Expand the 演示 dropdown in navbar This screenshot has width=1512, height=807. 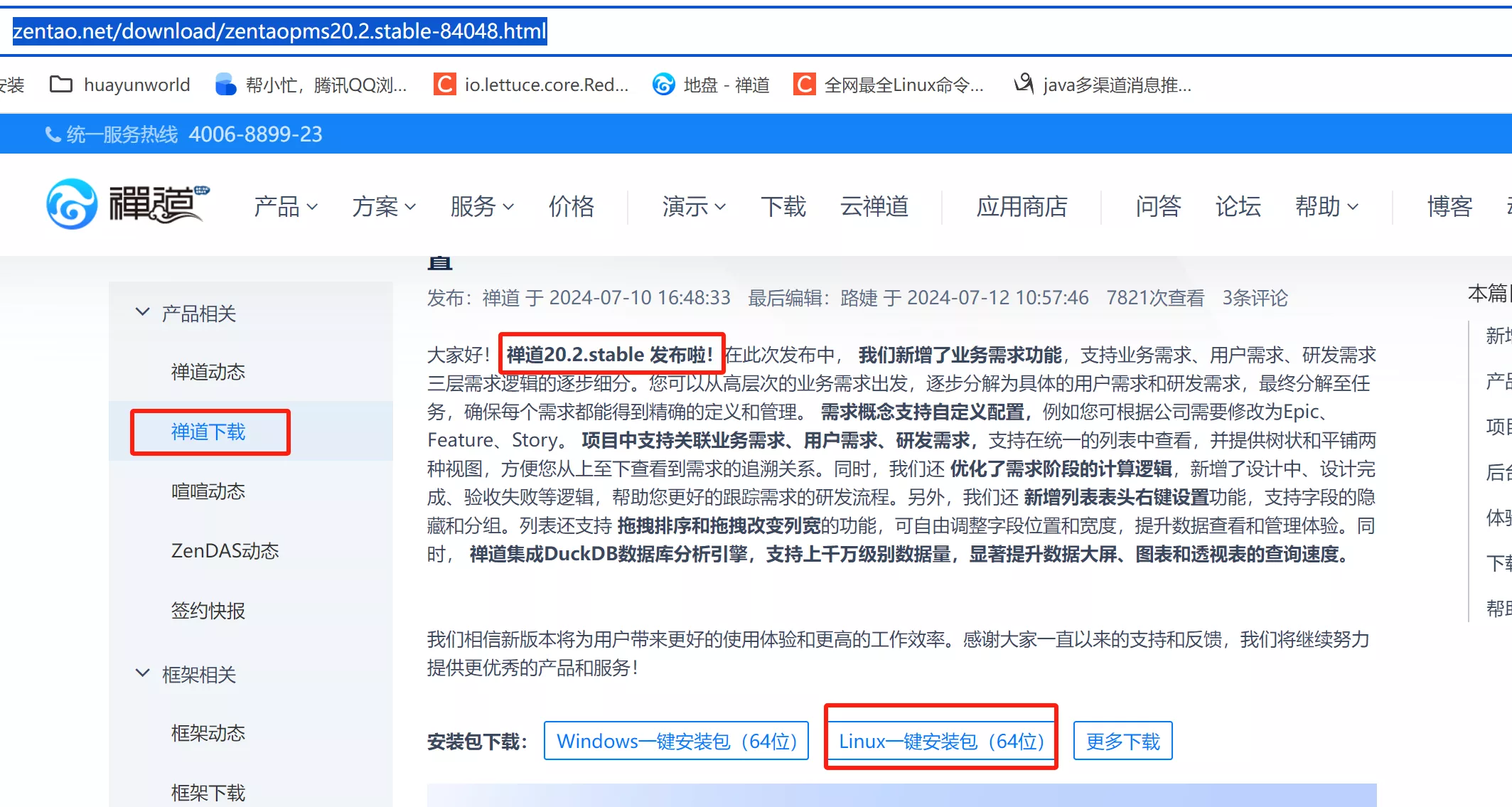pyautogui.click(x=694, y=206)
